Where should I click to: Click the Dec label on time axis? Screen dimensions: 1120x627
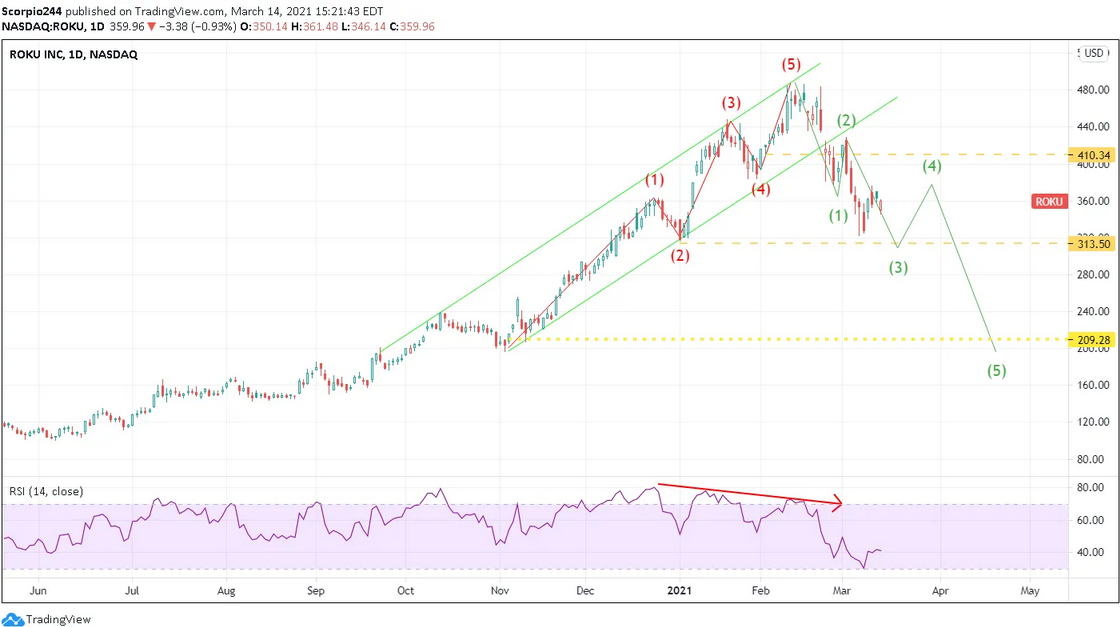(585, 591)
